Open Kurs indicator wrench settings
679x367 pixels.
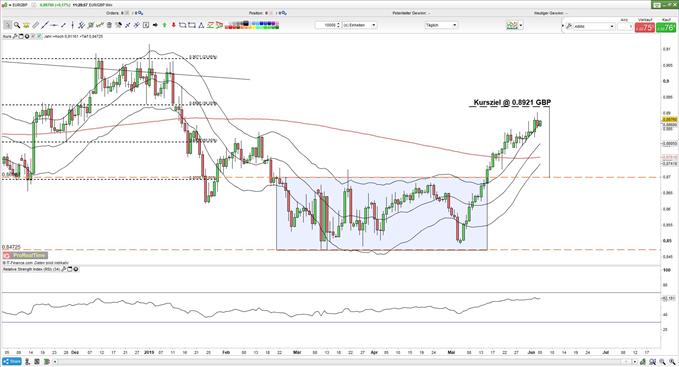[15, 36]
